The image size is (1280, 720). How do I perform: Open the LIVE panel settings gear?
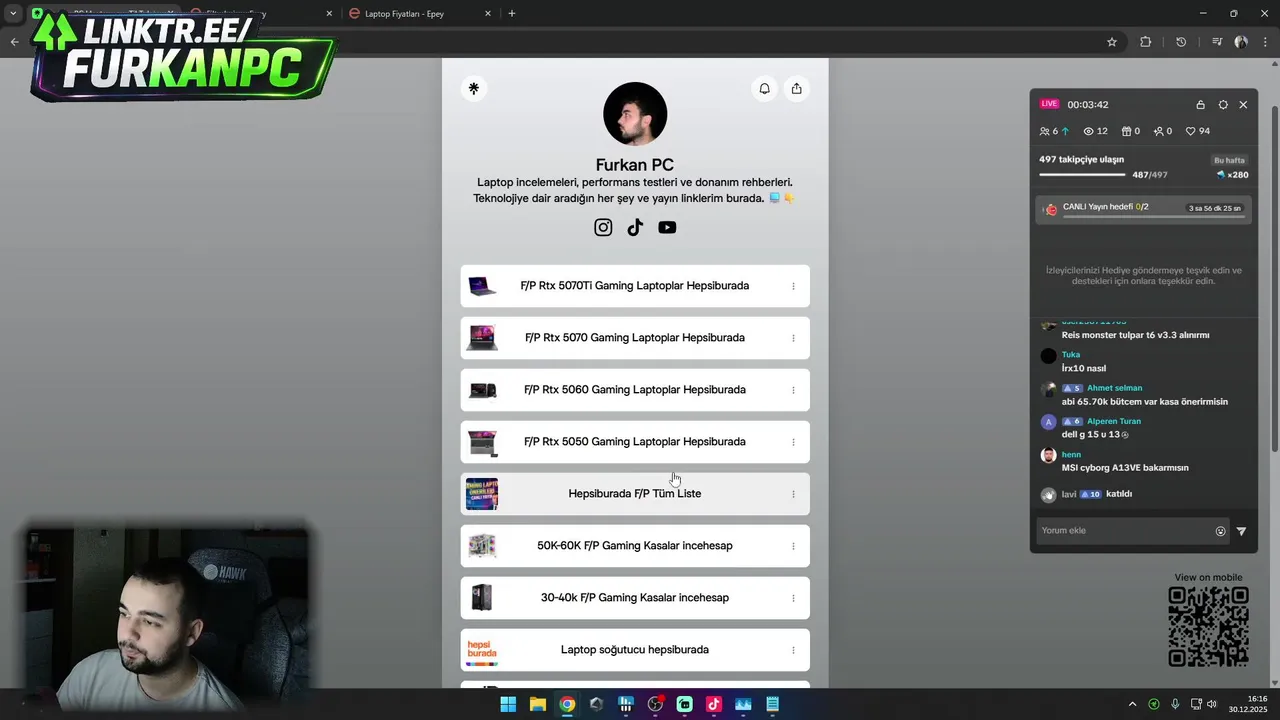pos(1223,104)
